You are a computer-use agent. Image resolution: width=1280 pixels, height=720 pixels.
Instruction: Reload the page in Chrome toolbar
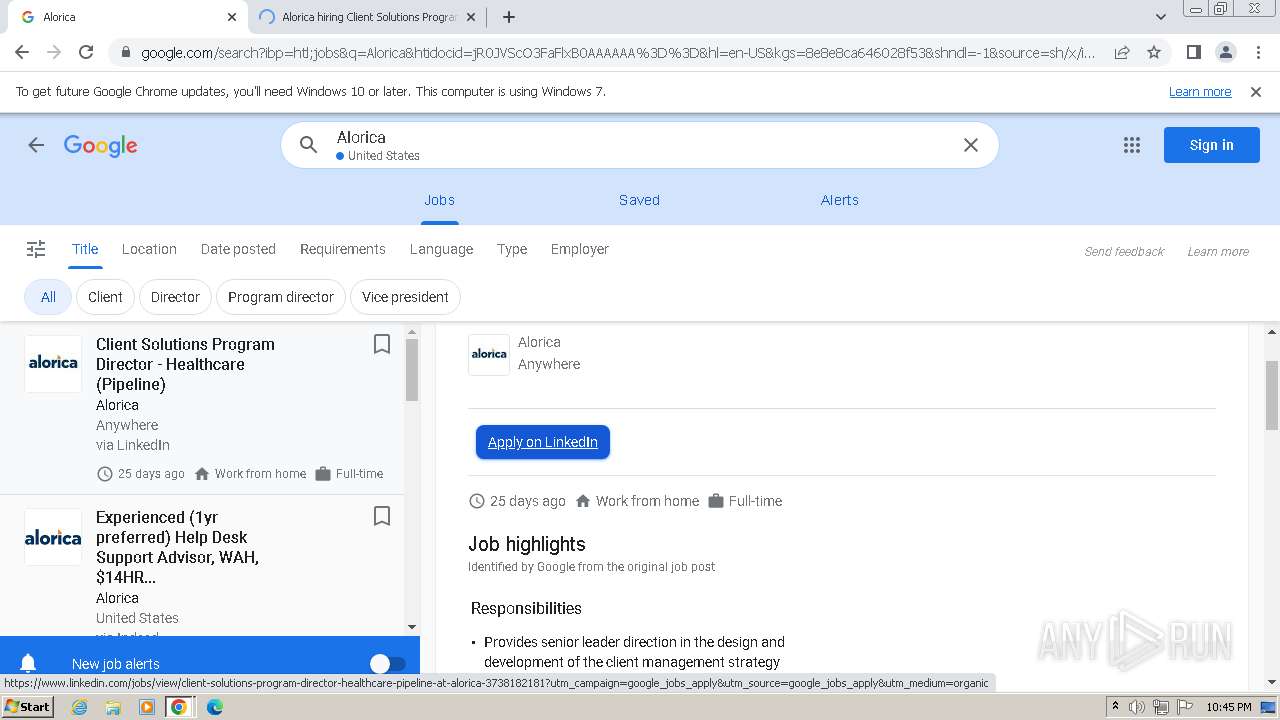click(86, 52)
